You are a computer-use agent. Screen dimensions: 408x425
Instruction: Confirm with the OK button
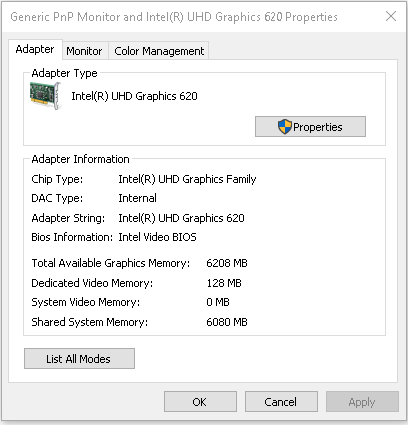pos(200,402)
